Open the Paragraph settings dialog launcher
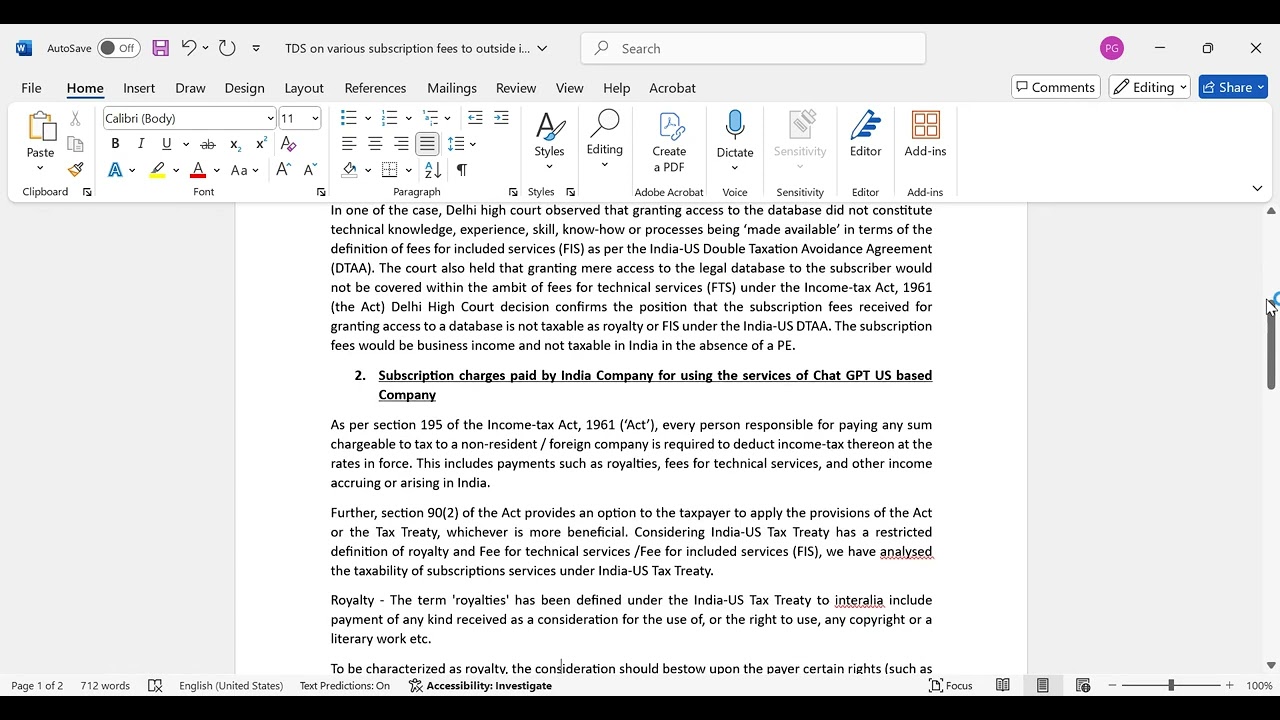Viewport: 1280px width, 720px height. [x=513, y=192]
